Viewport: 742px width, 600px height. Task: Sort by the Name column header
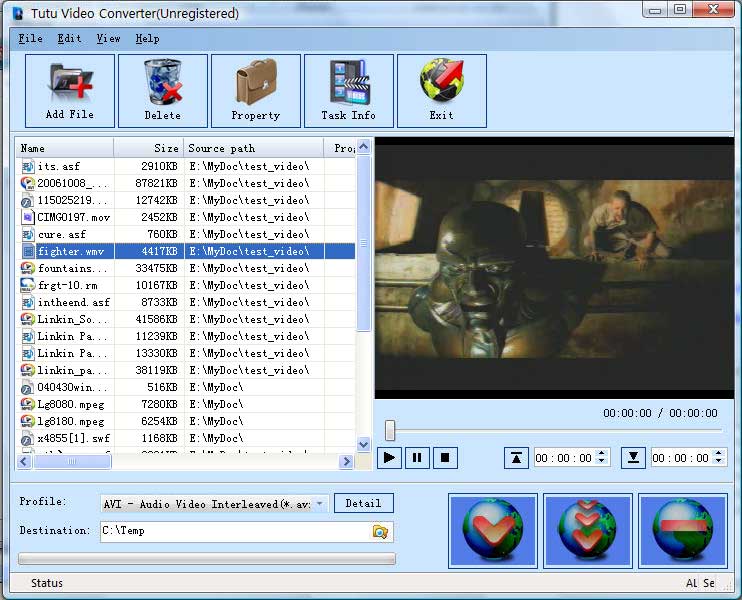pos(64,149)
